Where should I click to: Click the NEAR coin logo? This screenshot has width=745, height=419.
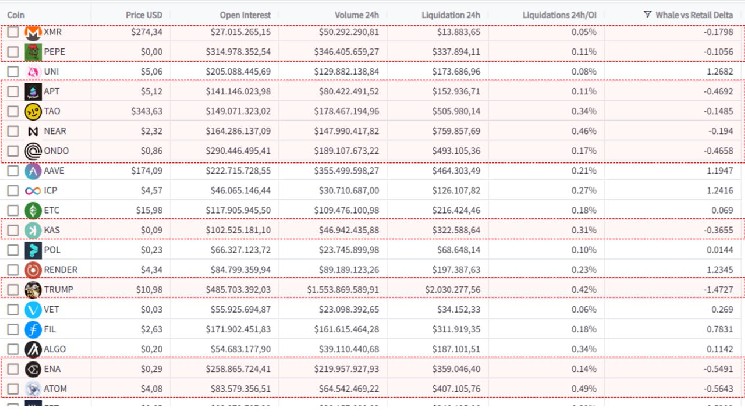(x=34, y=131)
